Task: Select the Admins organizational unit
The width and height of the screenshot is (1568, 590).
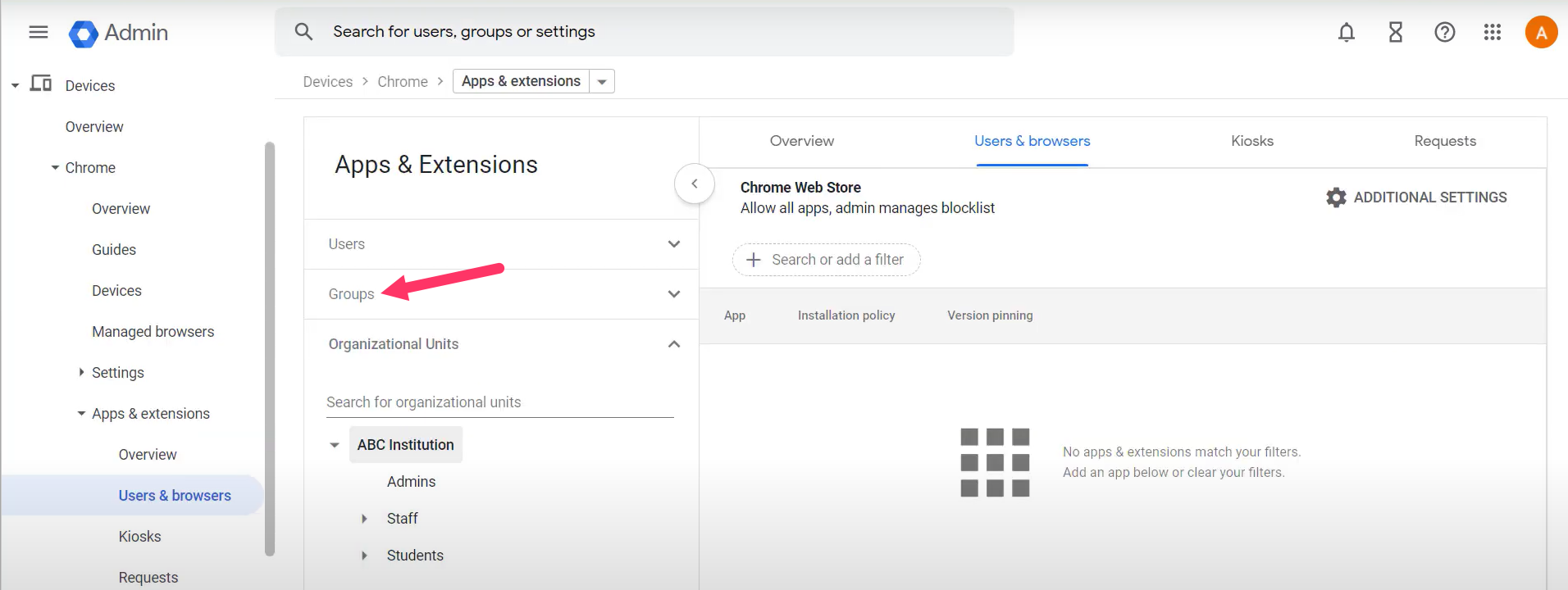Action: pos(411,482)
